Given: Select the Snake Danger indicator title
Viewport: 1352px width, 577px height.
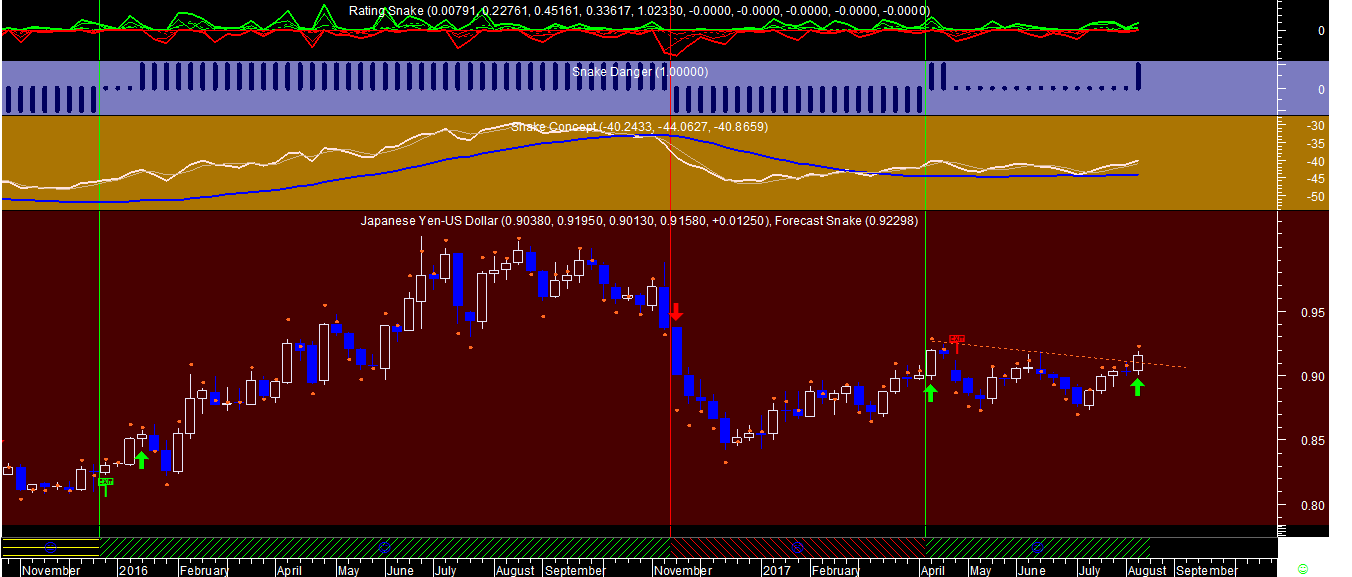Looking at the screenshot, I should click(640, 72).
